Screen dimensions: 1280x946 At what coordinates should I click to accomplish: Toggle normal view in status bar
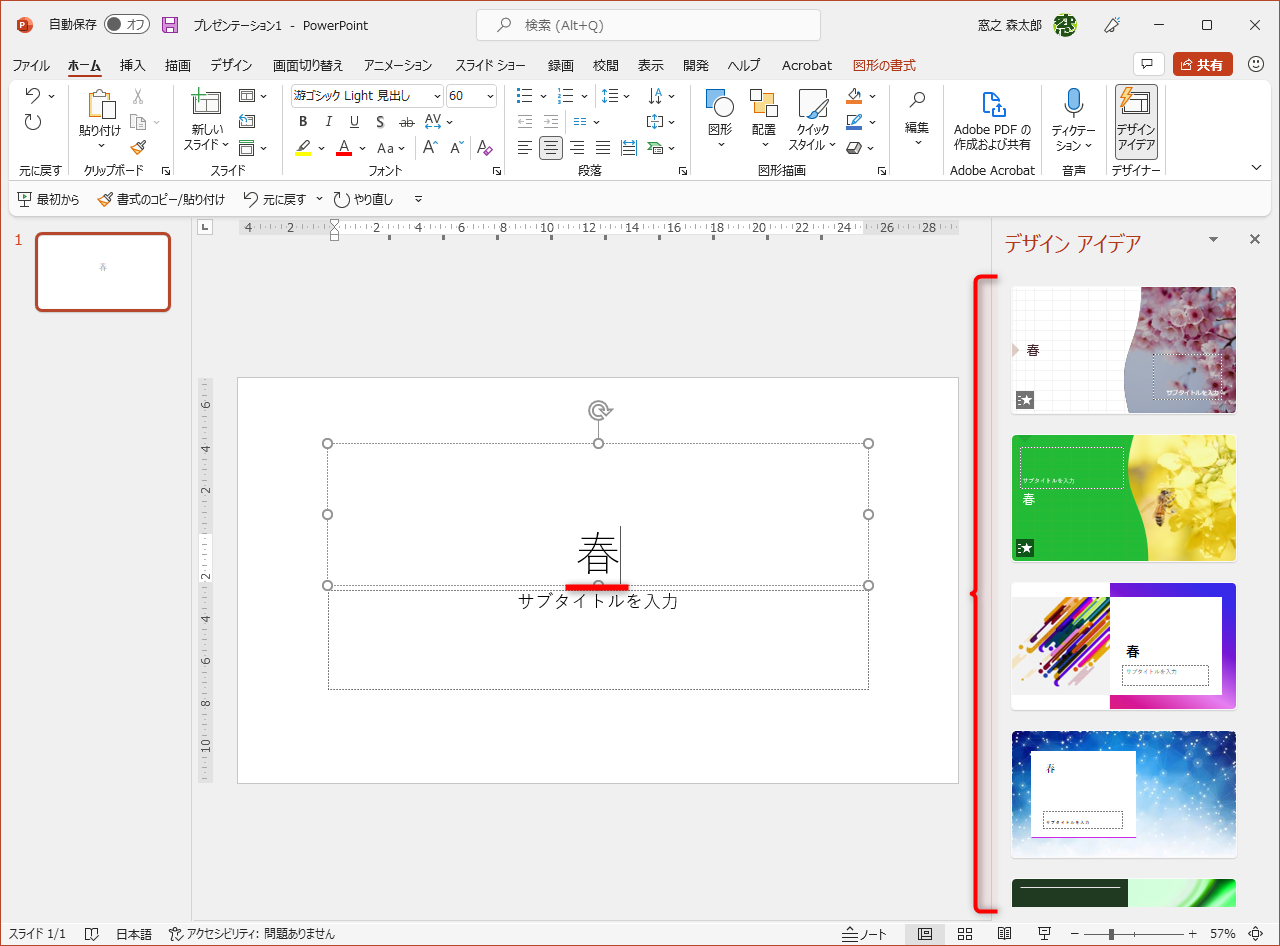[x=925, y=934]
